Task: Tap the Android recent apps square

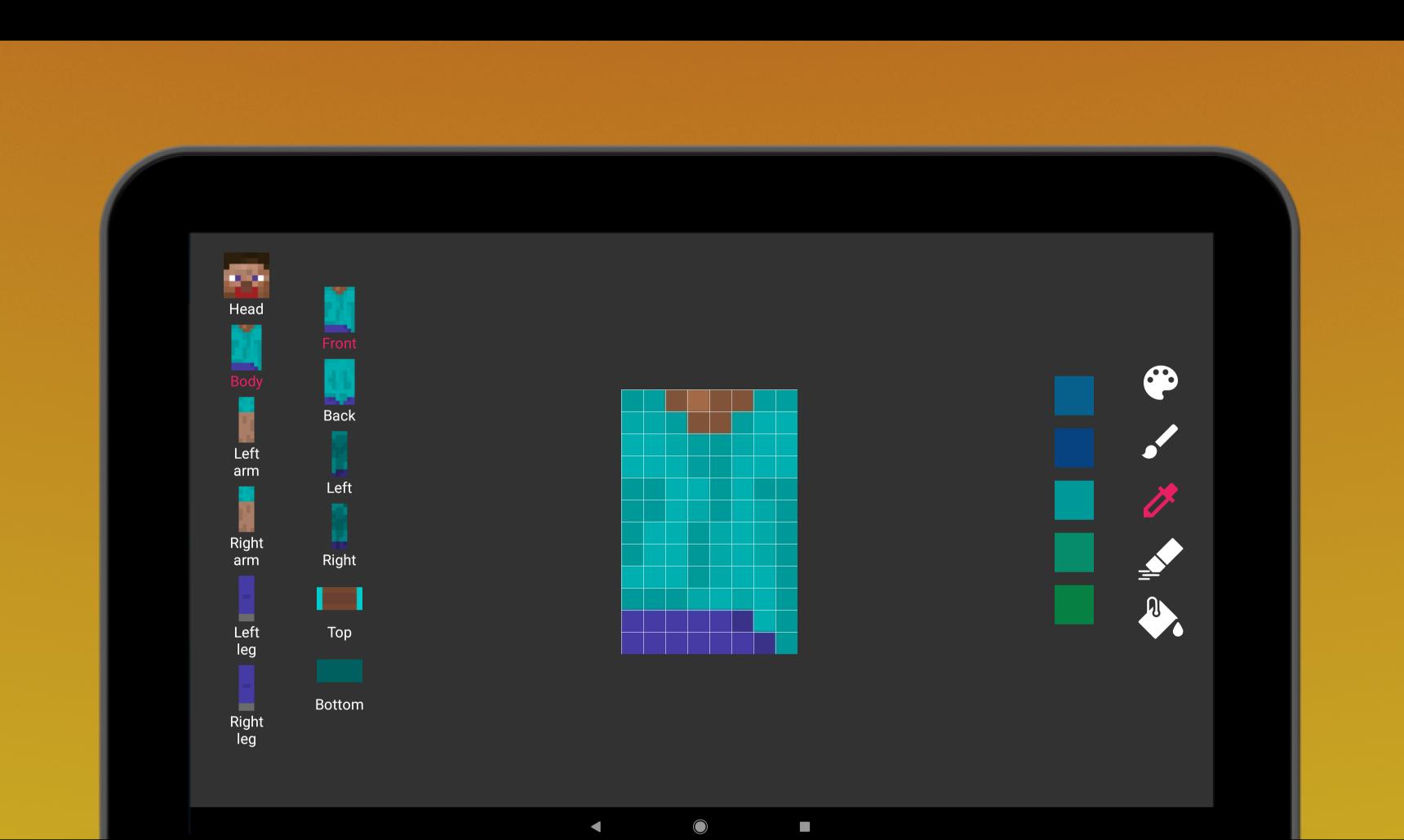Action: 804,826
